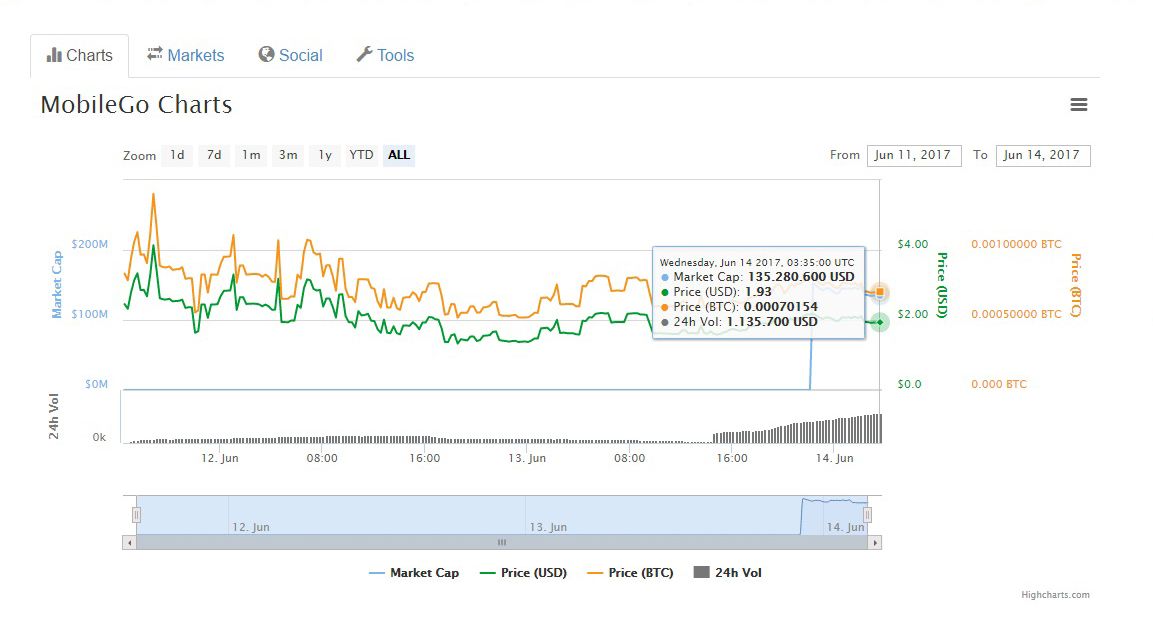
Task: Click the $100M market cap axis label
Action: (x=90, y=314)
